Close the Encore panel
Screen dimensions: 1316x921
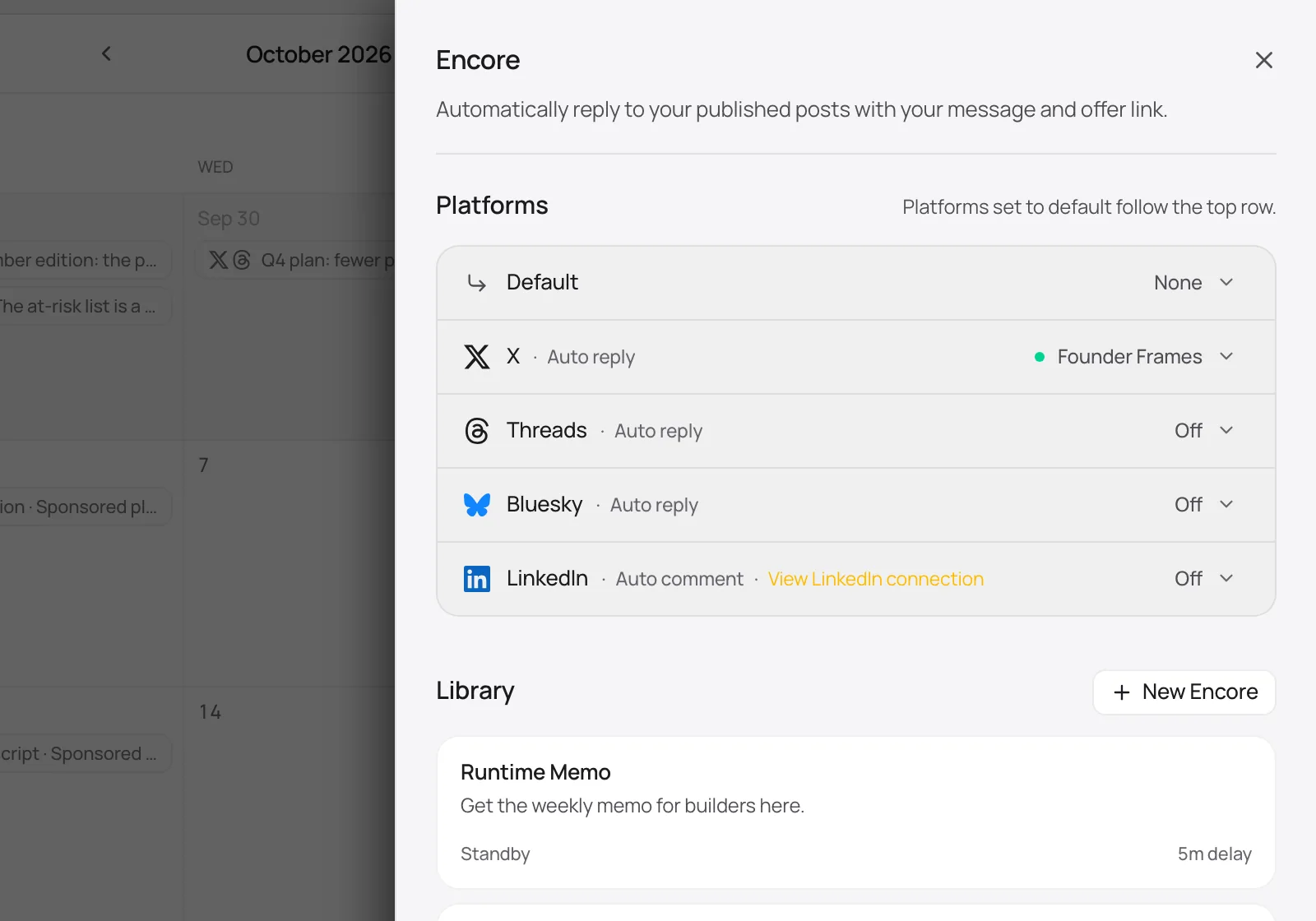pos(1264,60)
